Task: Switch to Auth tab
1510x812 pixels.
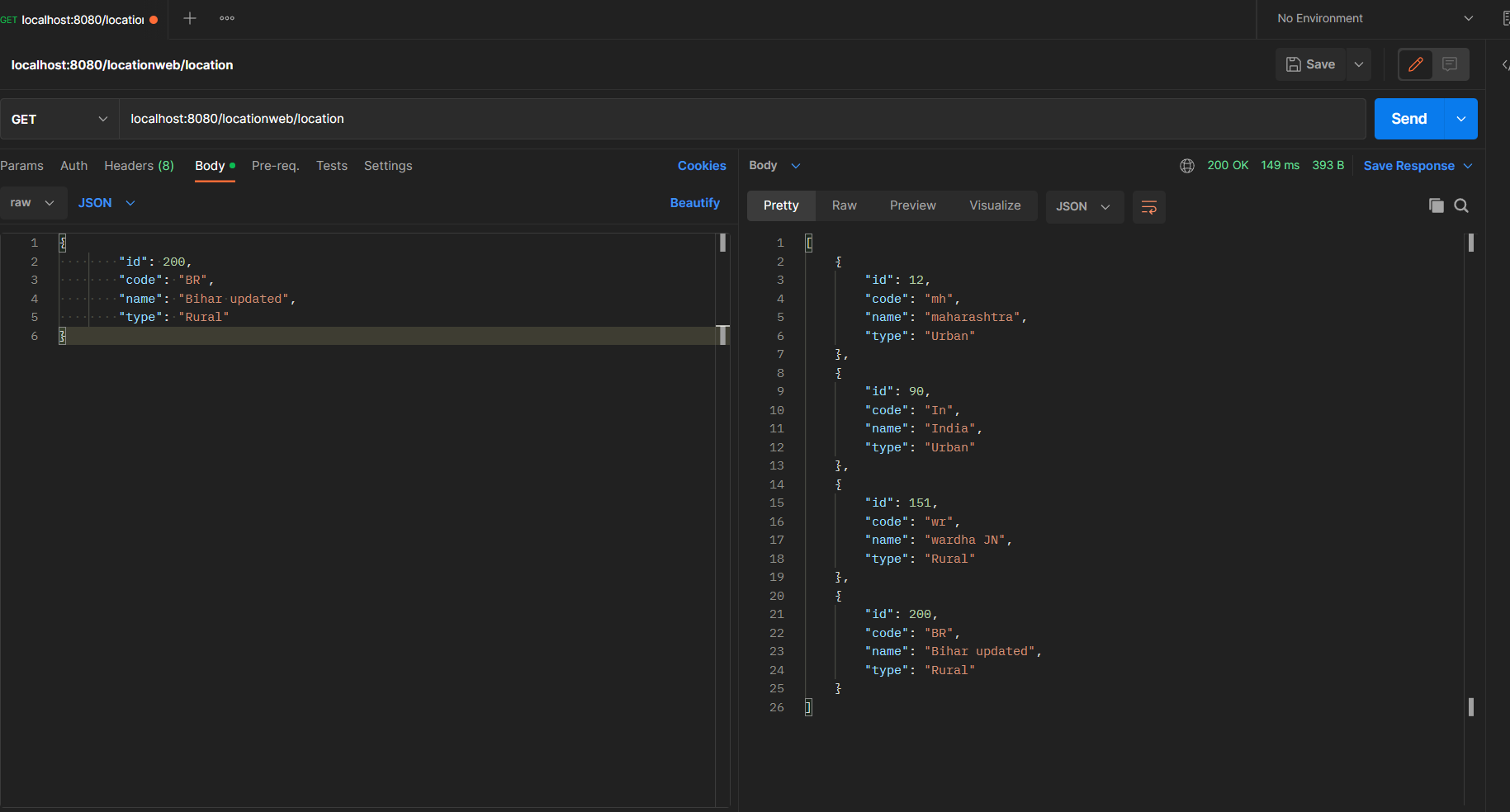Action: click(x=73, y=166)
